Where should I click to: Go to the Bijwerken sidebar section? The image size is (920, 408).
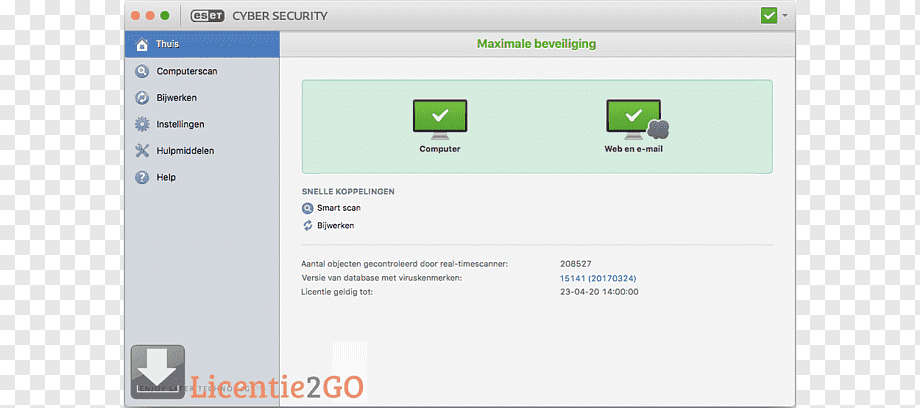pyautogui.click(x=202, y=98)
